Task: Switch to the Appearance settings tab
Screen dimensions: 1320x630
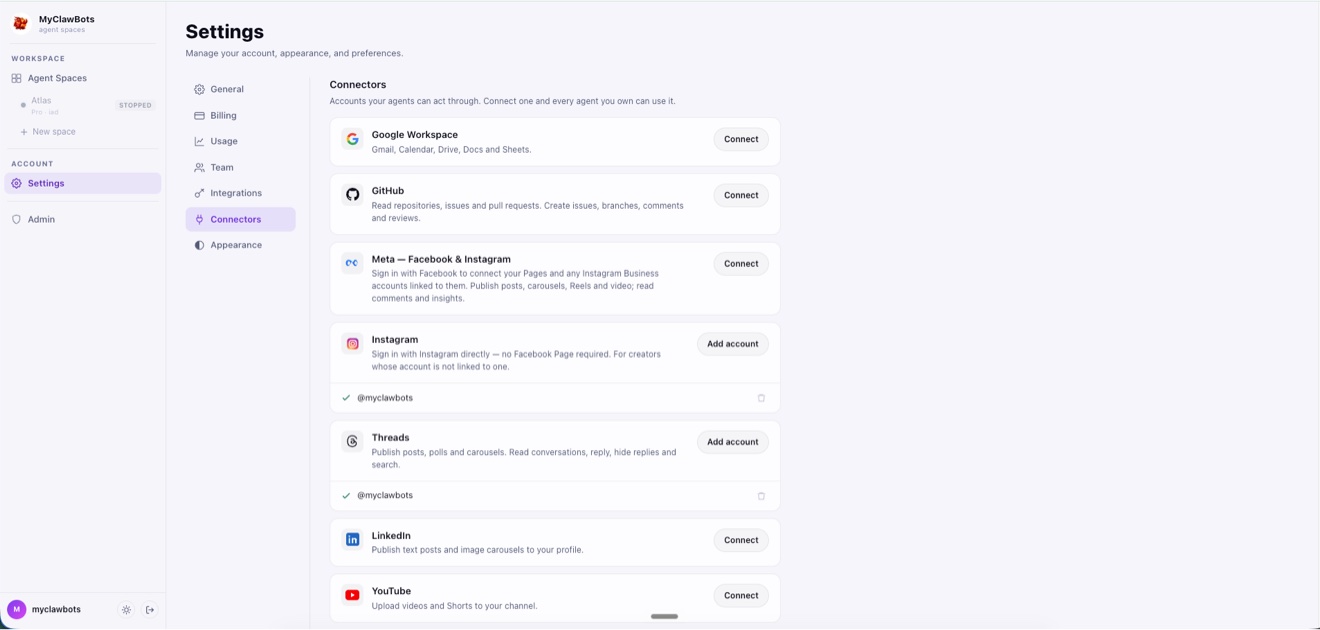Action: [240, 245]
